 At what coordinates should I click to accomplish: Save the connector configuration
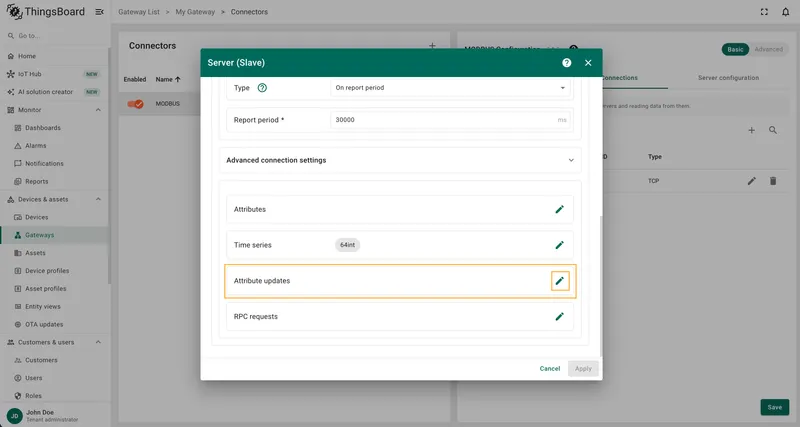click(x=774, y=407)
